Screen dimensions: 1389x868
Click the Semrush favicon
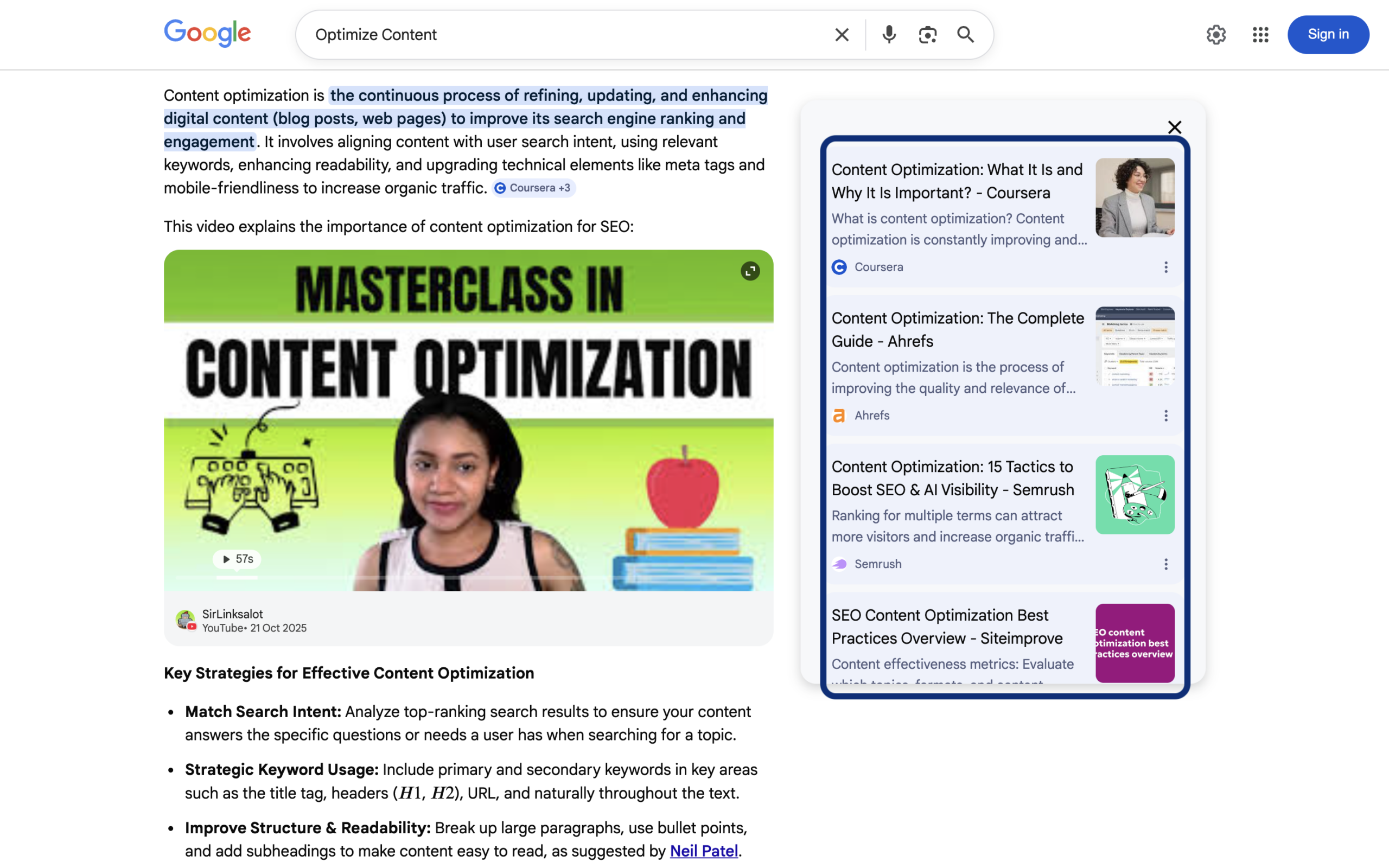[839, 564]
